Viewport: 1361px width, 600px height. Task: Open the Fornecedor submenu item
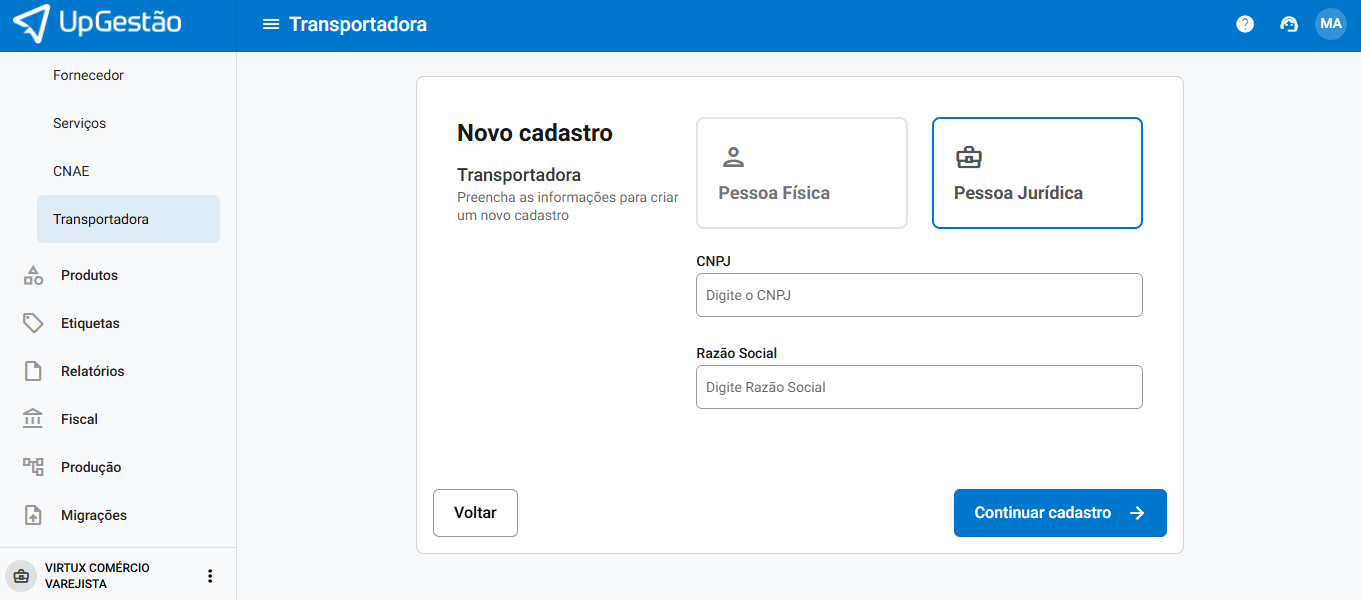tap(88, 75)
